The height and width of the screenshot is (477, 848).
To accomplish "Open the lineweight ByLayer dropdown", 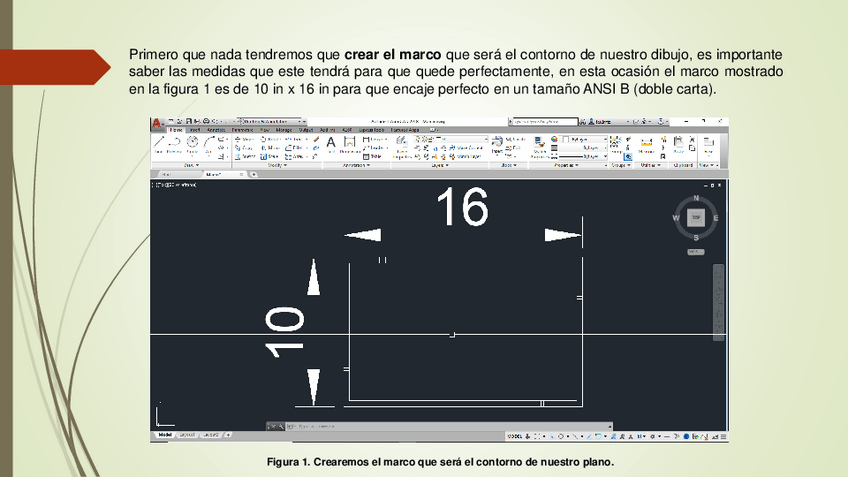I will coord(584,148).
